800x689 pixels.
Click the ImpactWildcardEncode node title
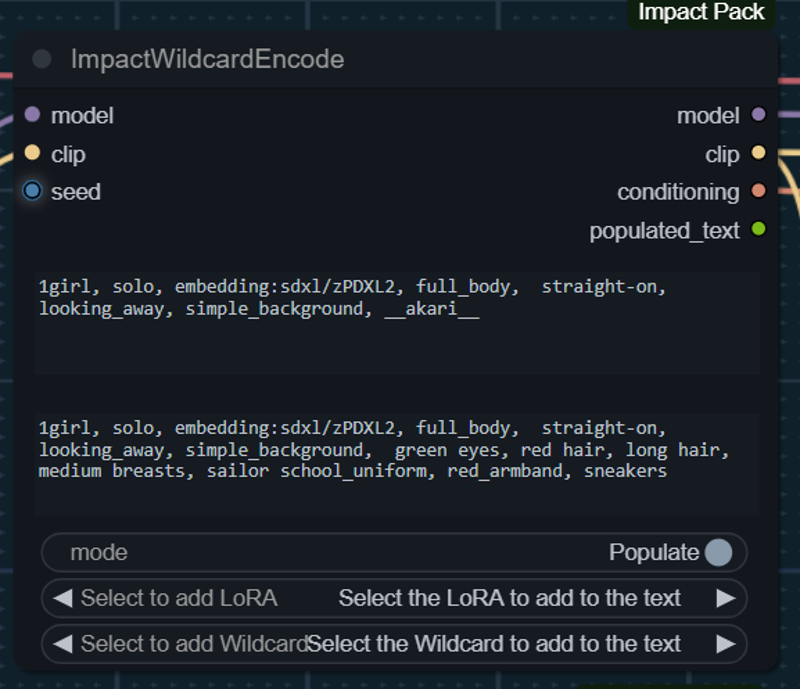tap(207, 59)
